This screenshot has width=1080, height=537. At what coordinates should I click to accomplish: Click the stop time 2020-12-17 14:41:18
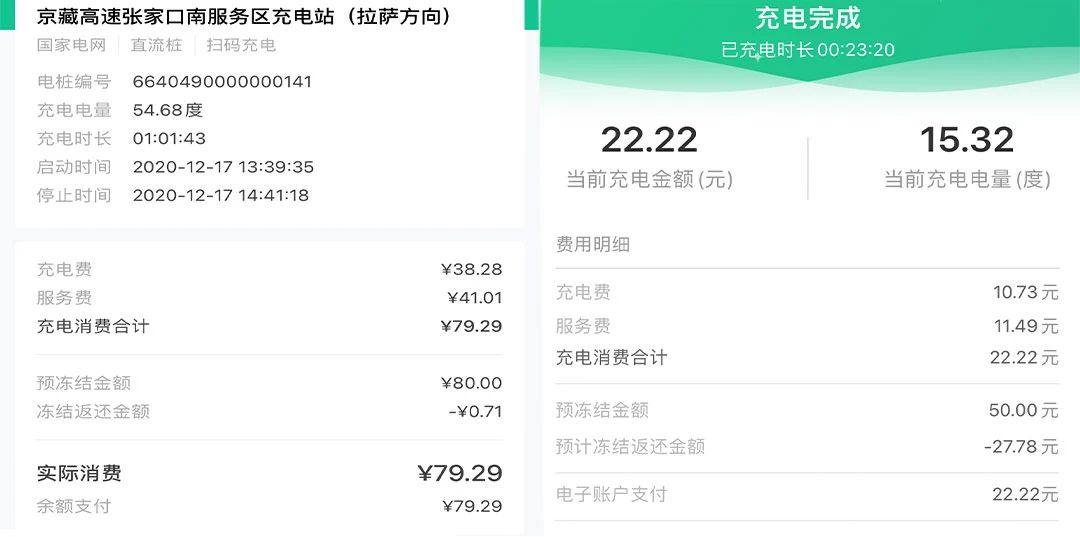pyautogui.click(x=221, y=195)
